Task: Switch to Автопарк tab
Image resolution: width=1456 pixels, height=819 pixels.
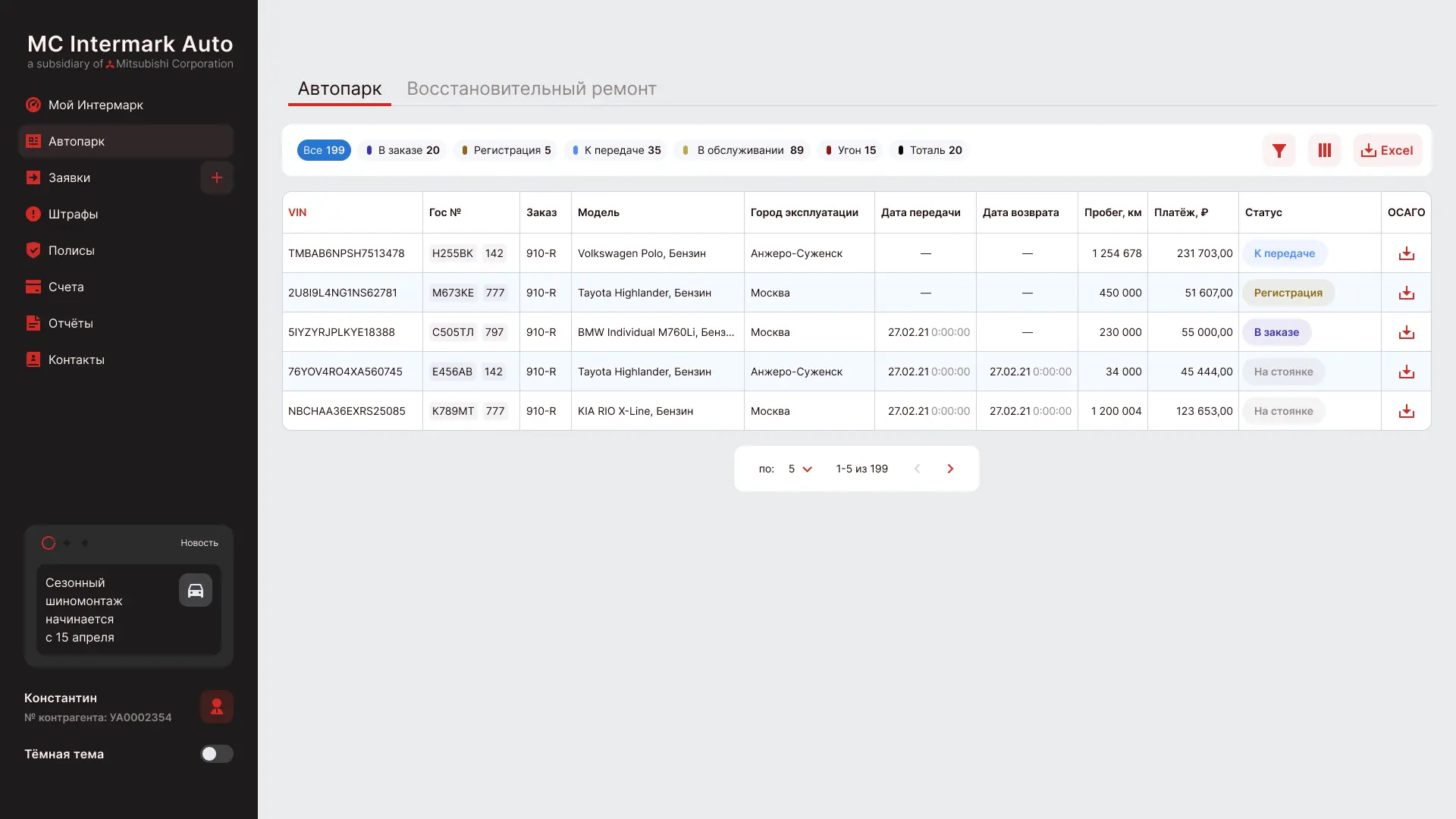Action: pos(340,89)
